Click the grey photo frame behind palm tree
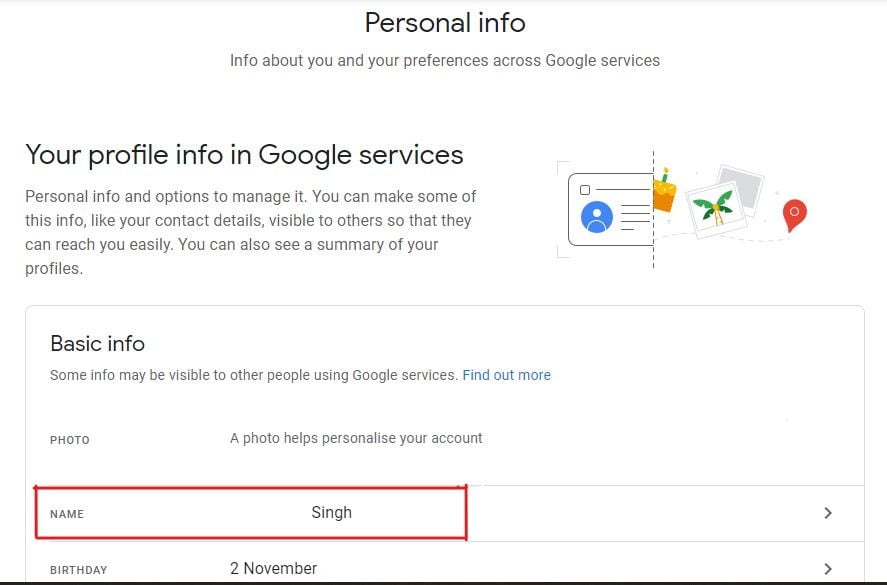The width and height of the screenshot is (887, 585). (742, 186)
